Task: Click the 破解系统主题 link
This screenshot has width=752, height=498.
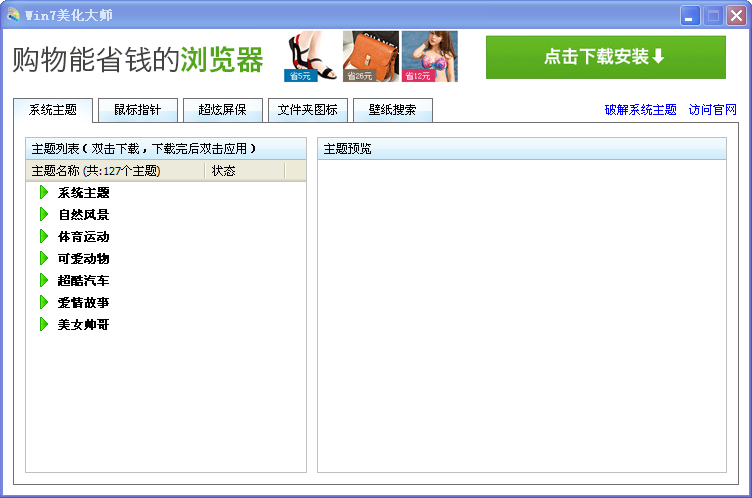Action: click(x=640, y=110)
